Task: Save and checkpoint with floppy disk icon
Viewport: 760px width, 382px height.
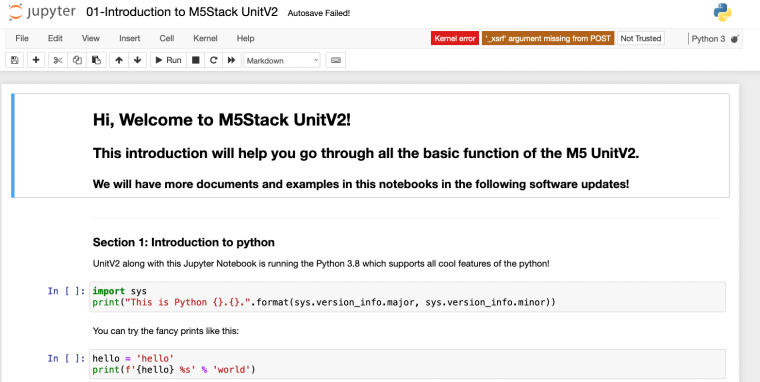Action: tap(15, 60)
